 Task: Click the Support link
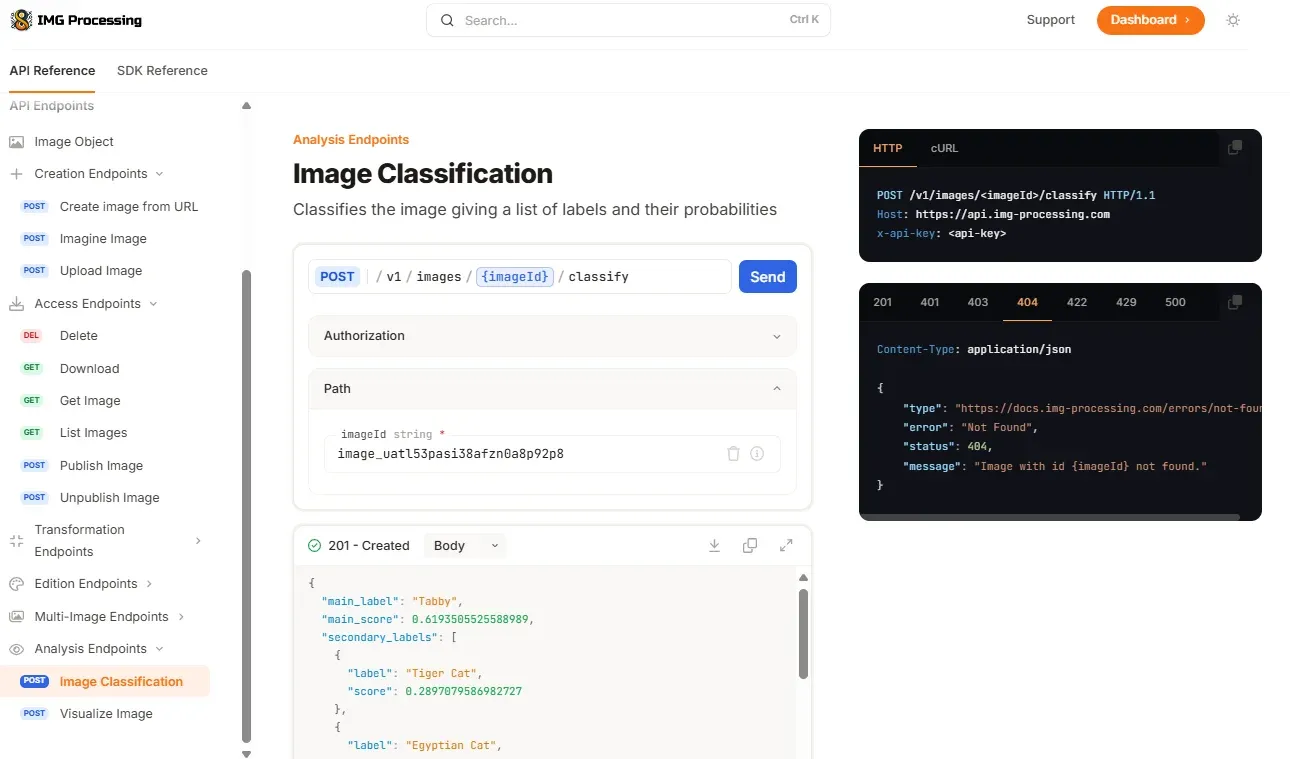(1050, 20)
